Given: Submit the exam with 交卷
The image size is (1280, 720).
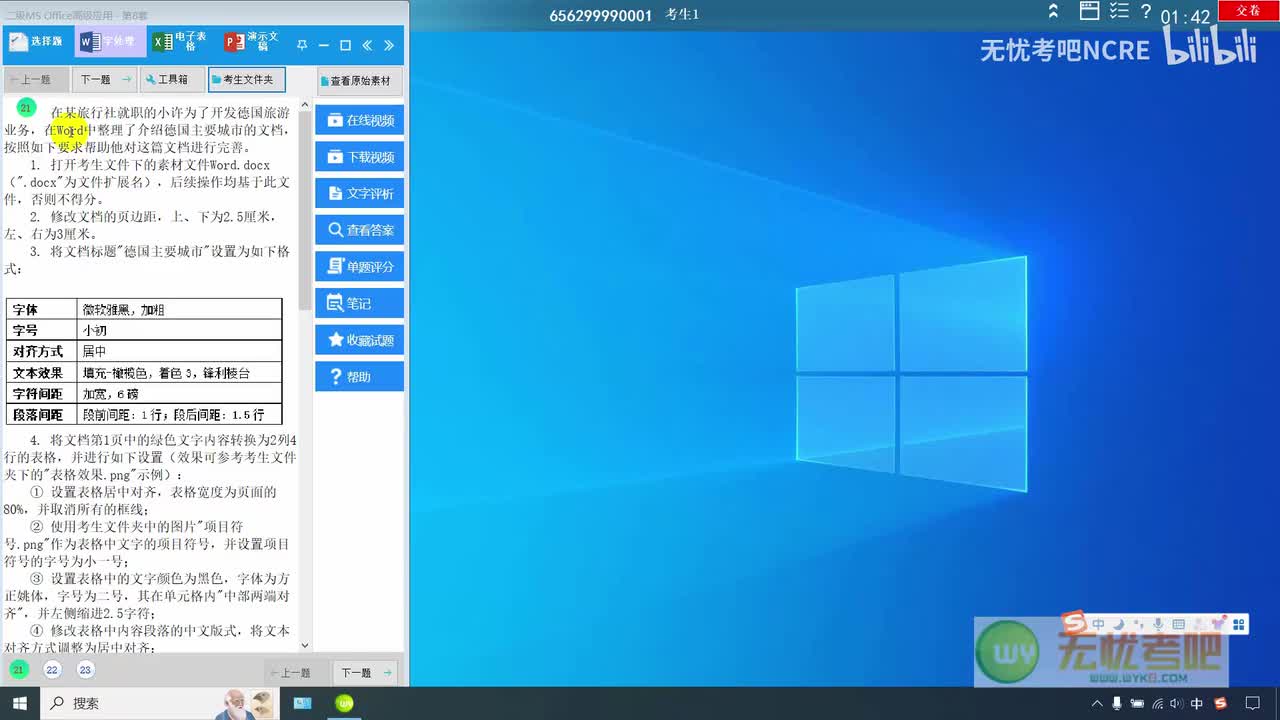Looking at the screenshot, I should click(1248, 10).
